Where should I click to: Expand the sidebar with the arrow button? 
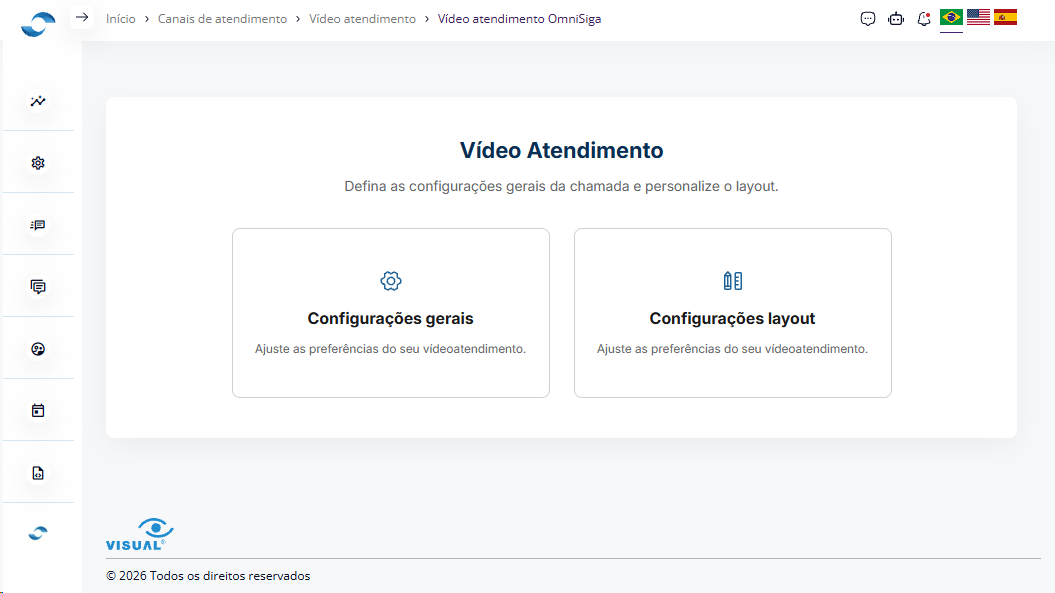(x=82, y=18)
